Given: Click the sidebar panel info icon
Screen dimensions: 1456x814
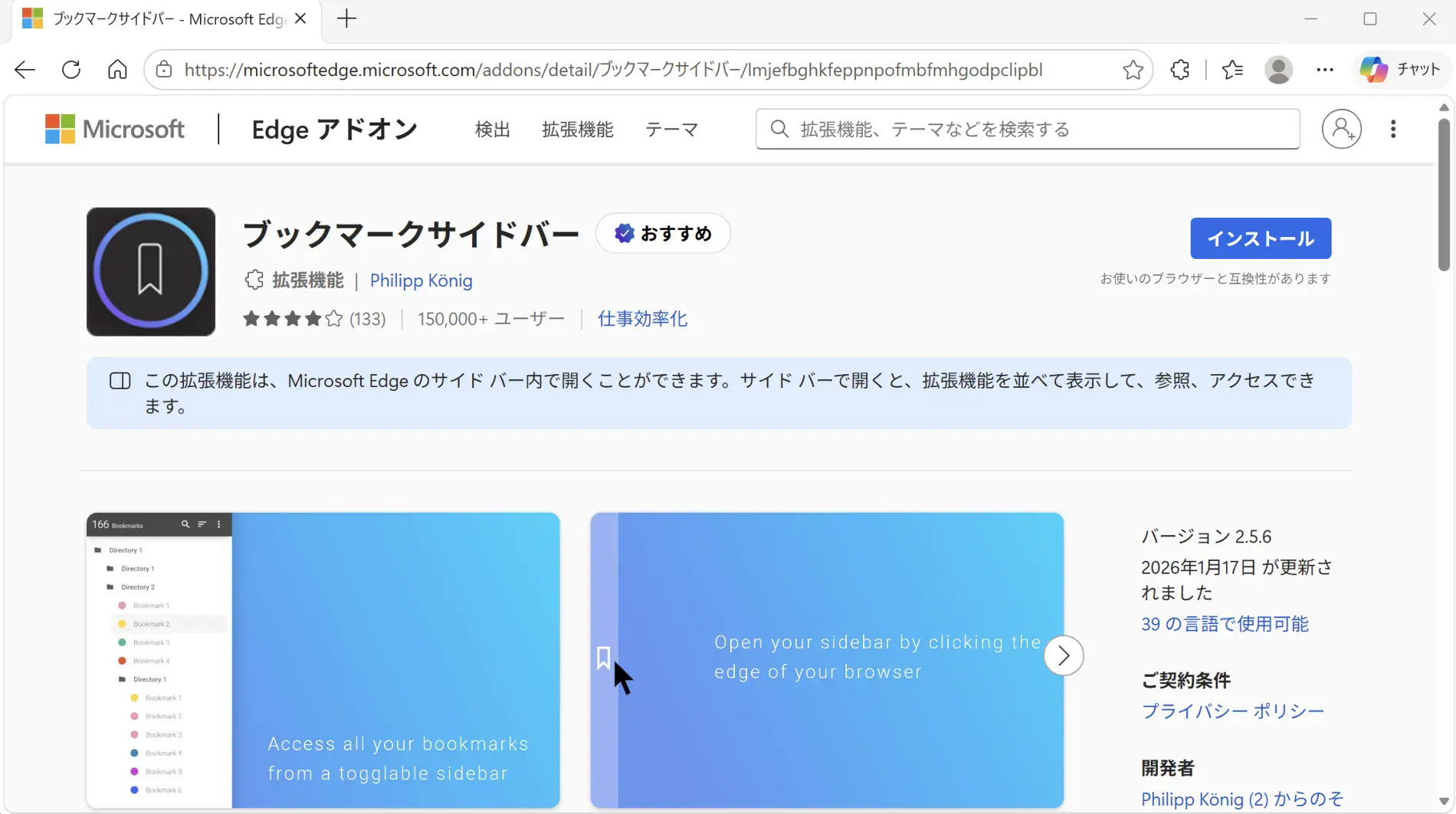Looking at the screenshot, I should [120, 381].
